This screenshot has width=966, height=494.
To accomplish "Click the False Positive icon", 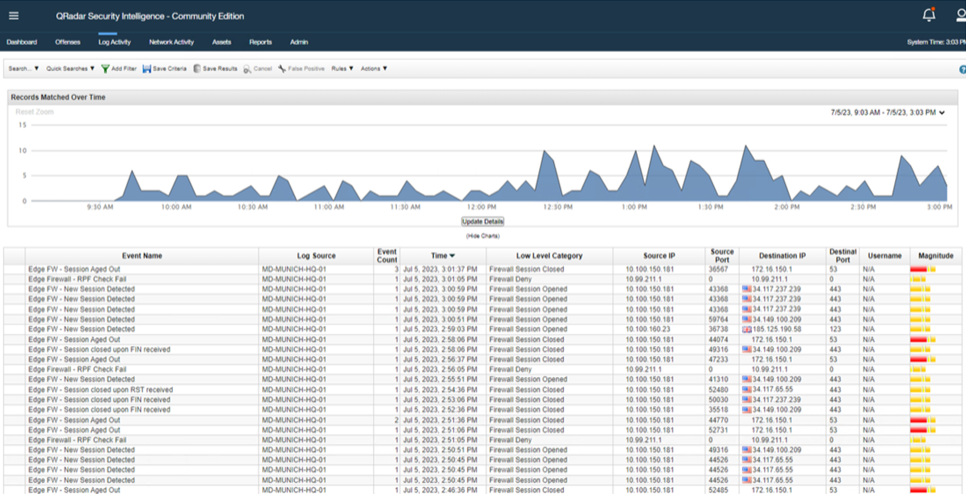I will click(x=283, y=69).
